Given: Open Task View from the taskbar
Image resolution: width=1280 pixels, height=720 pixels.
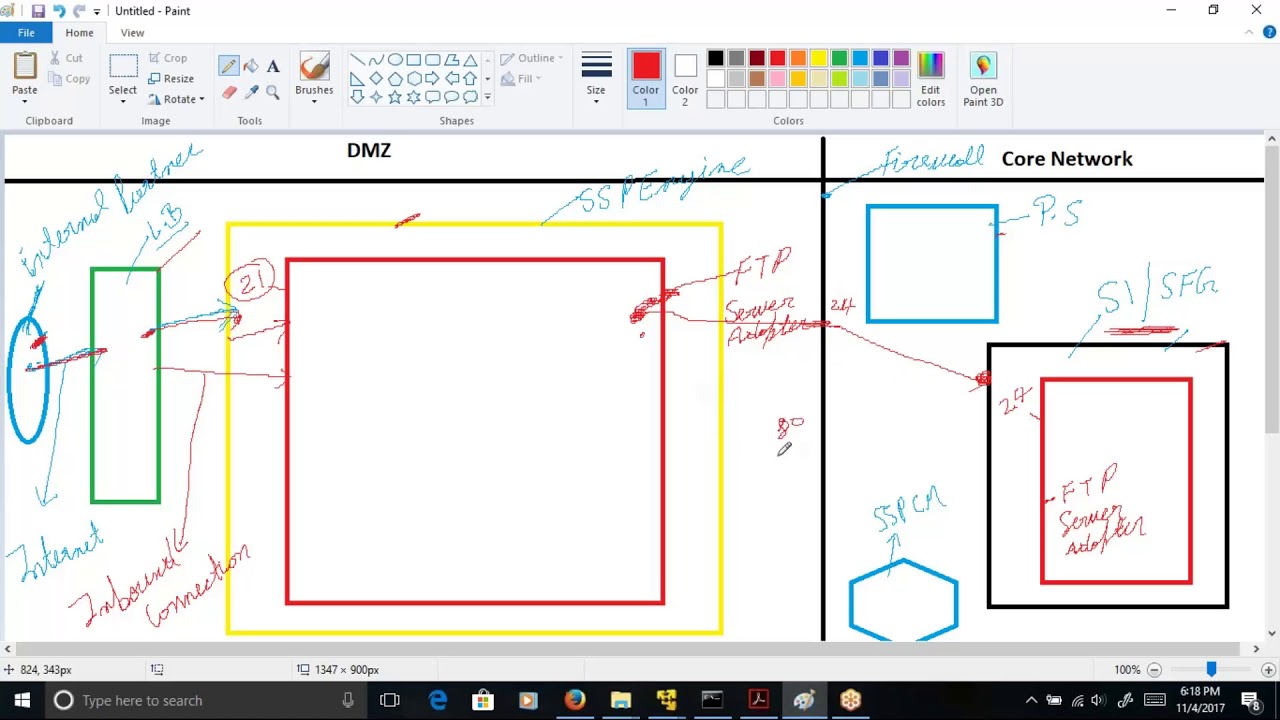Looking at the screenshot, I should tap(390, 700).
